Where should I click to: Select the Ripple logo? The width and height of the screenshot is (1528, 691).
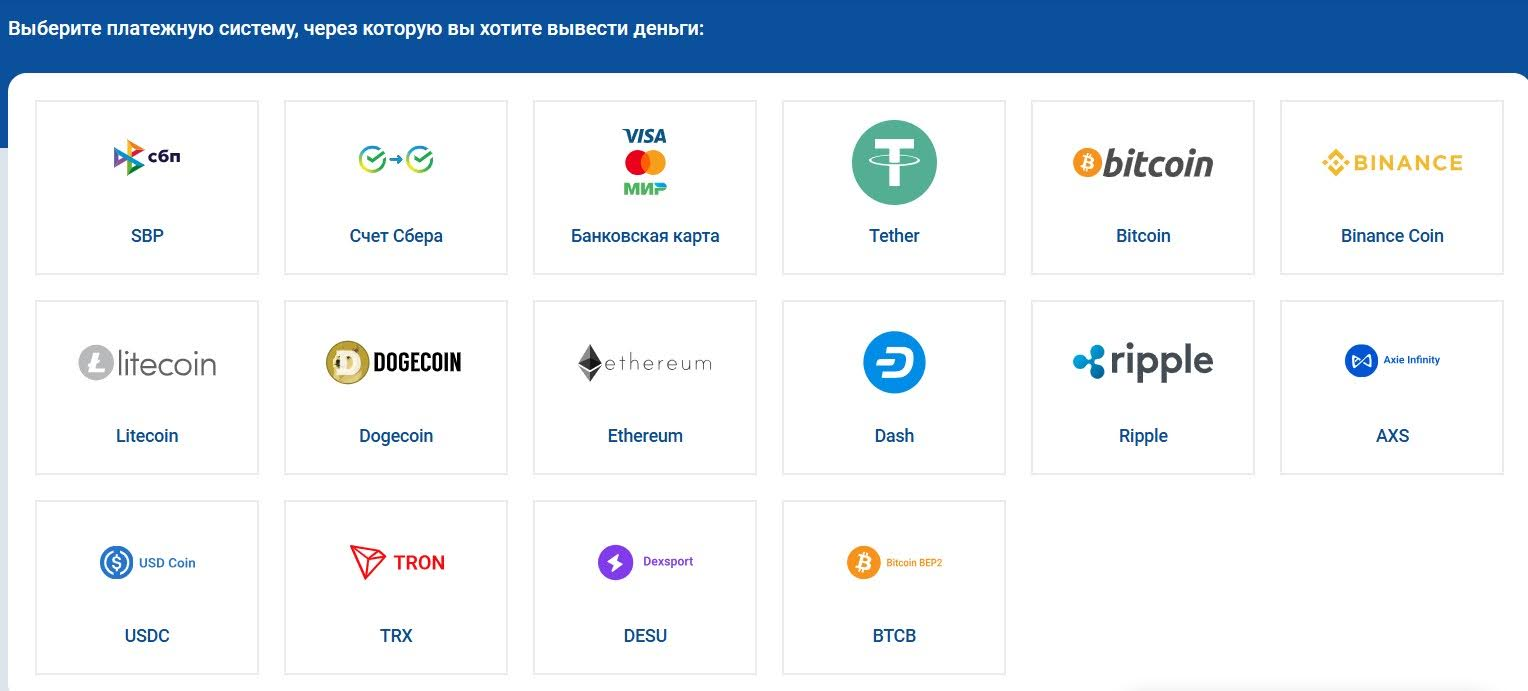(1143, 362)
